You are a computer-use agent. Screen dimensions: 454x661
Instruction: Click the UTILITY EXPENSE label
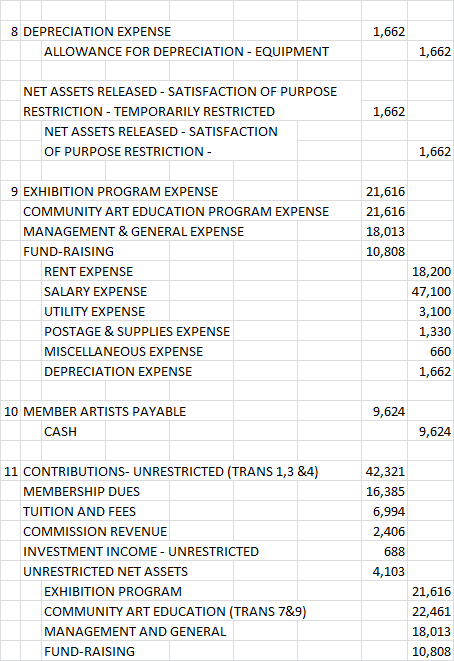tap(94, 312)
